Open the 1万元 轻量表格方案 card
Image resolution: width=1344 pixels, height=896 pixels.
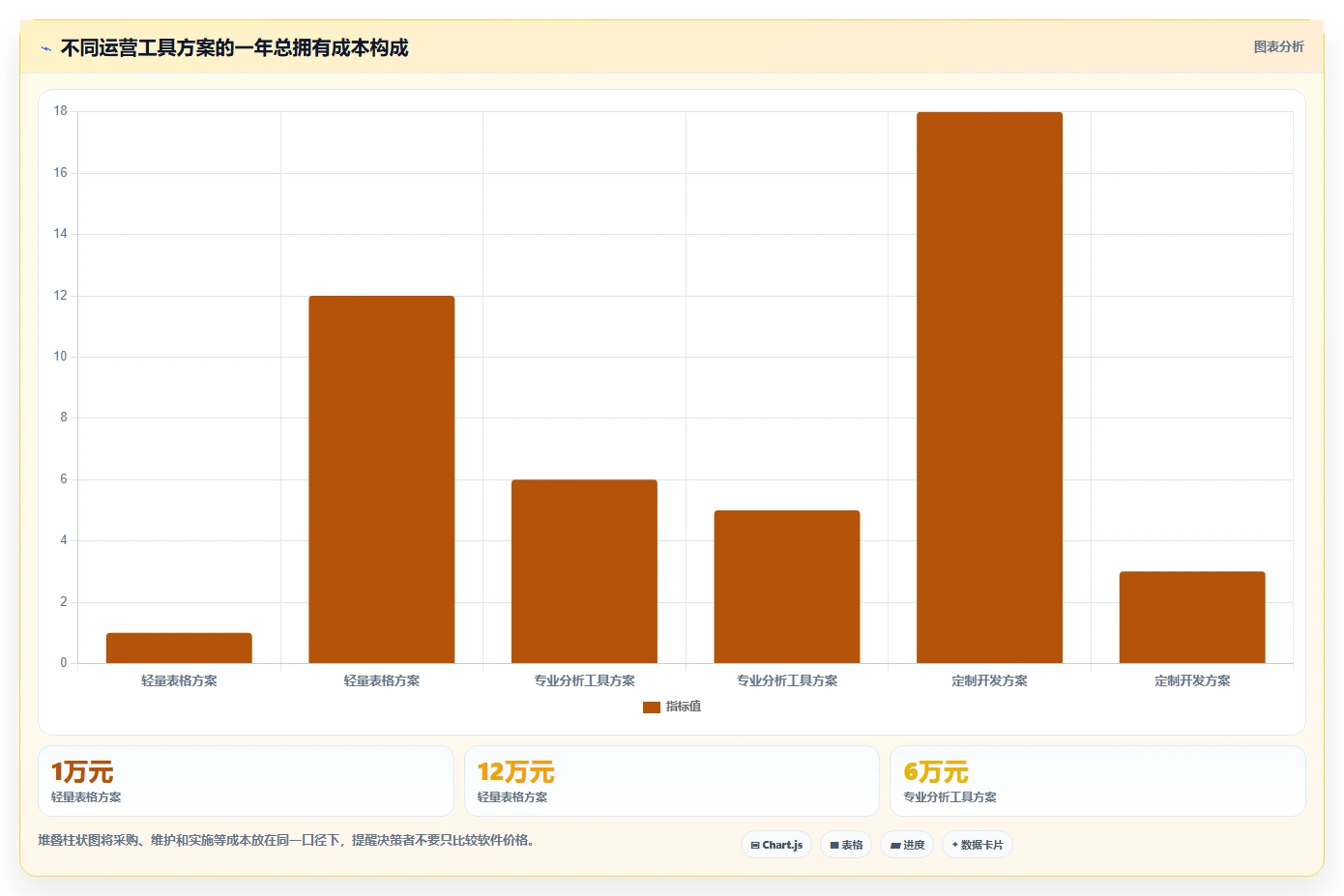point(246,781)
